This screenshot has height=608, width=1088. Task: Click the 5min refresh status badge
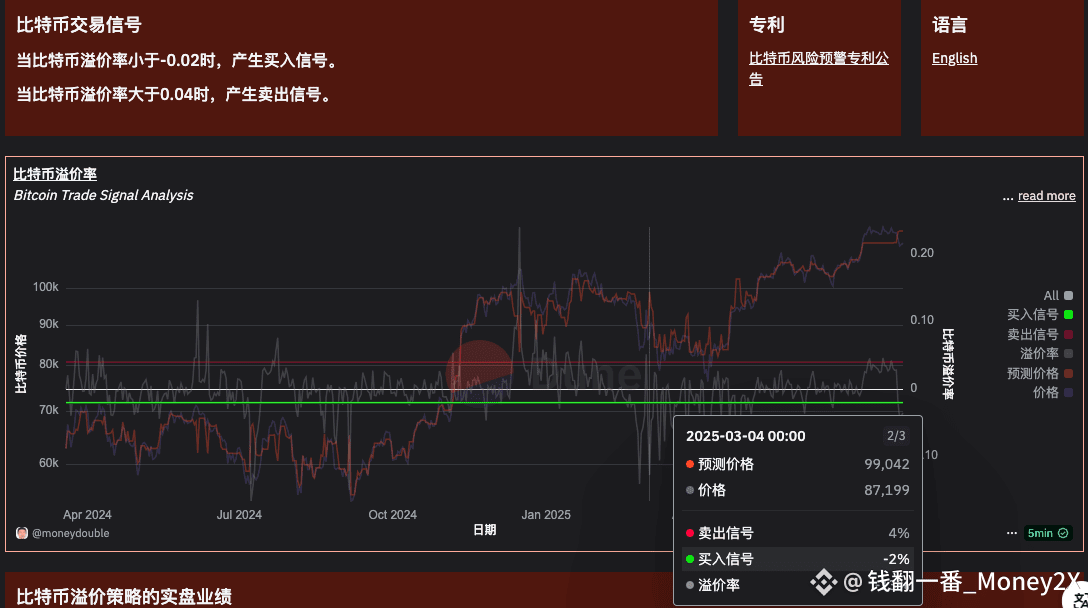pyautogui.click(x=1048, y=533)
